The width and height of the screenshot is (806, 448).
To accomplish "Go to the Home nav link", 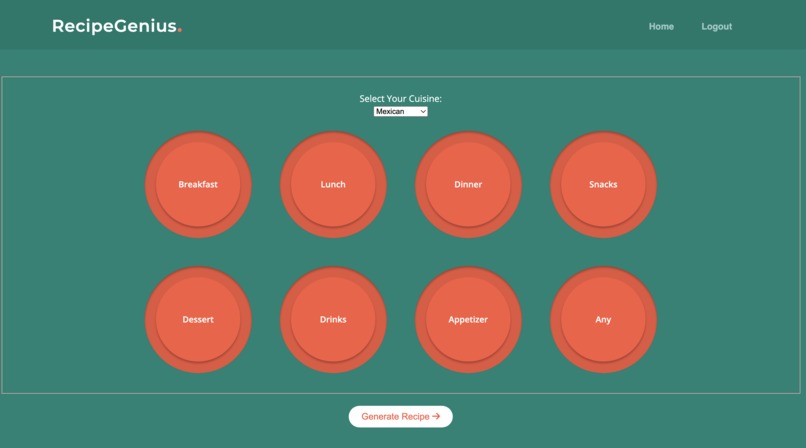I will 661,26.
